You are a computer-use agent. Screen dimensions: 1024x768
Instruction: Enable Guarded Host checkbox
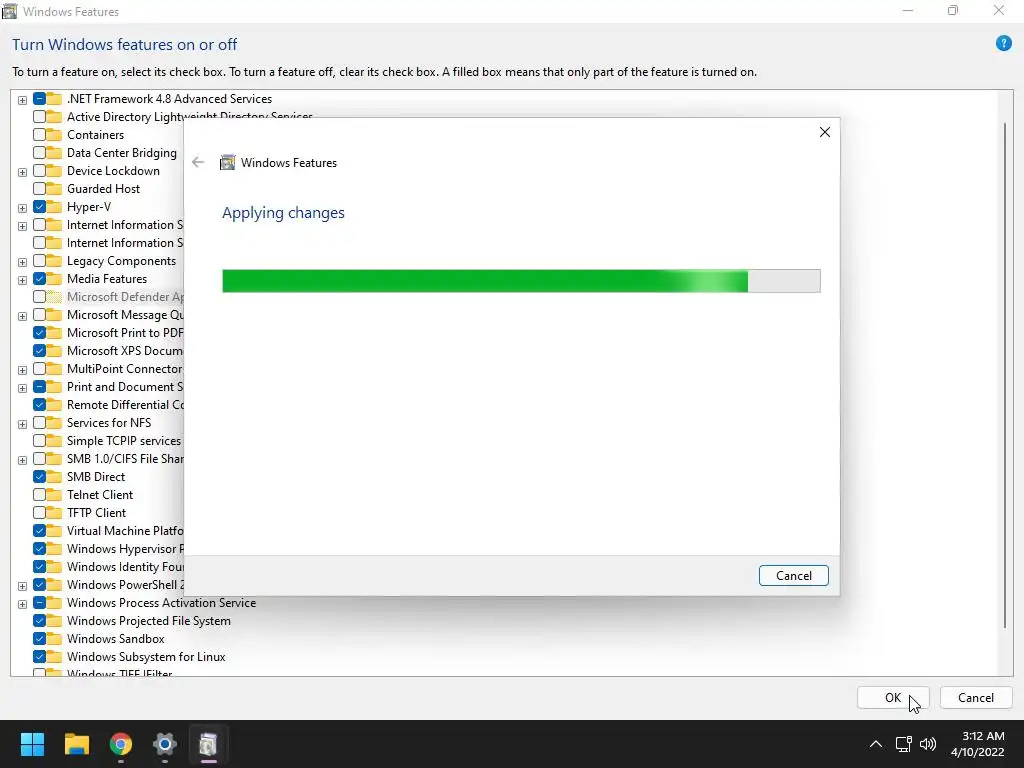39,189
